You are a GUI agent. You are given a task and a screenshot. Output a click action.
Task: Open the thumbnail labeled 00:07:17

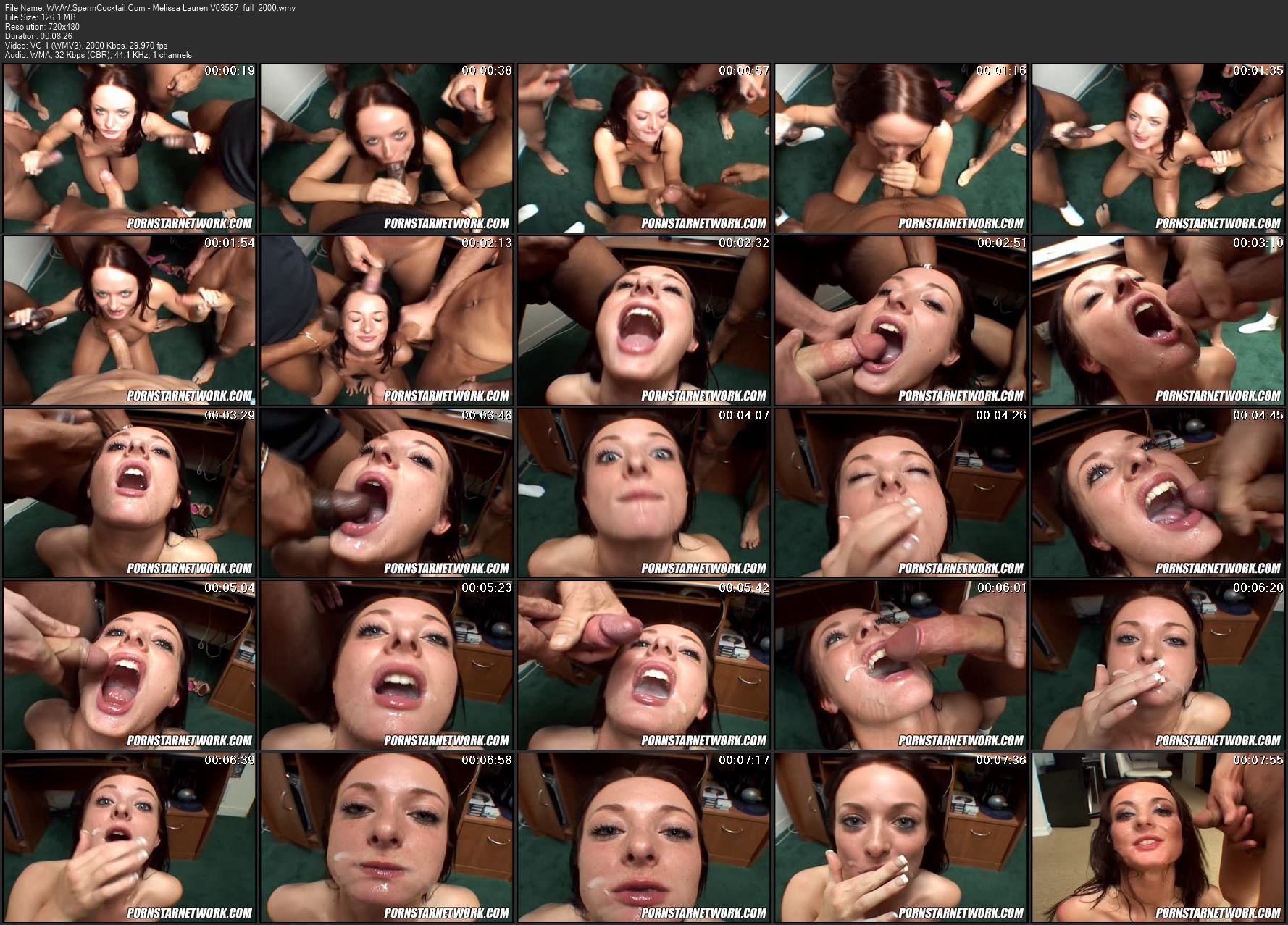click(x=644, y=837)
